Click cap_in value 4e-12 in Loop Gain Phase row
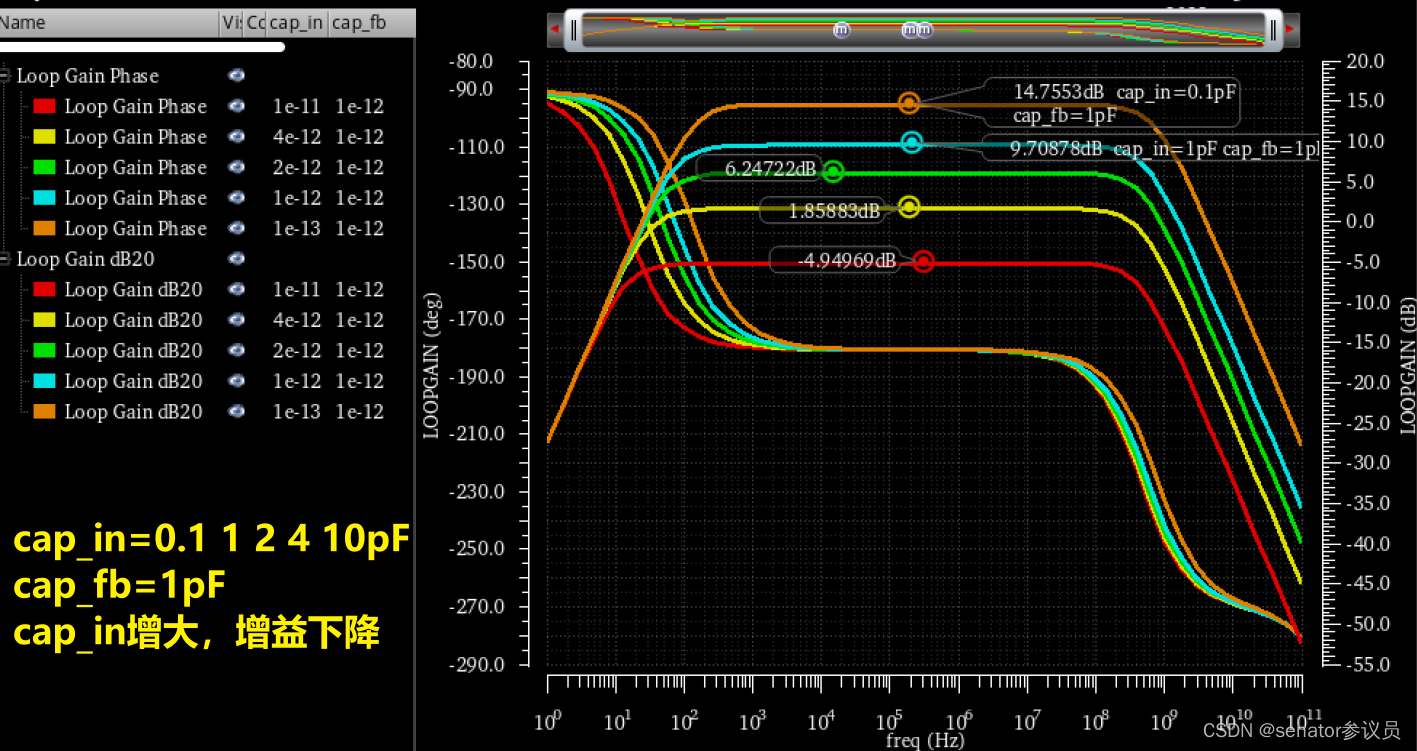1417x751 pixels. coord(297,137)
